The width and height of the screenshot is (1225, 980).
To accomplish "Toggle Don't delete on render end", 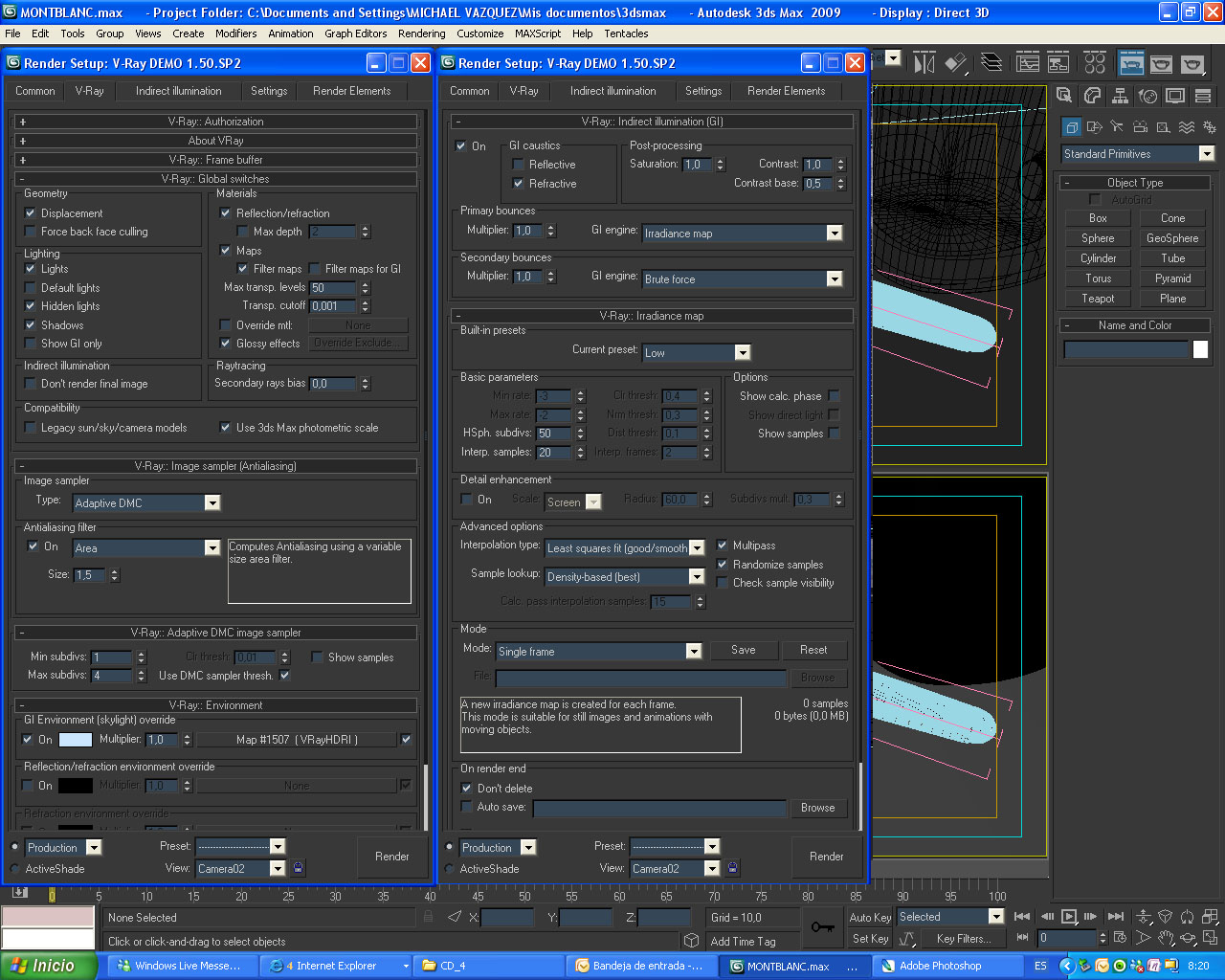I will (x=467, y=789).
